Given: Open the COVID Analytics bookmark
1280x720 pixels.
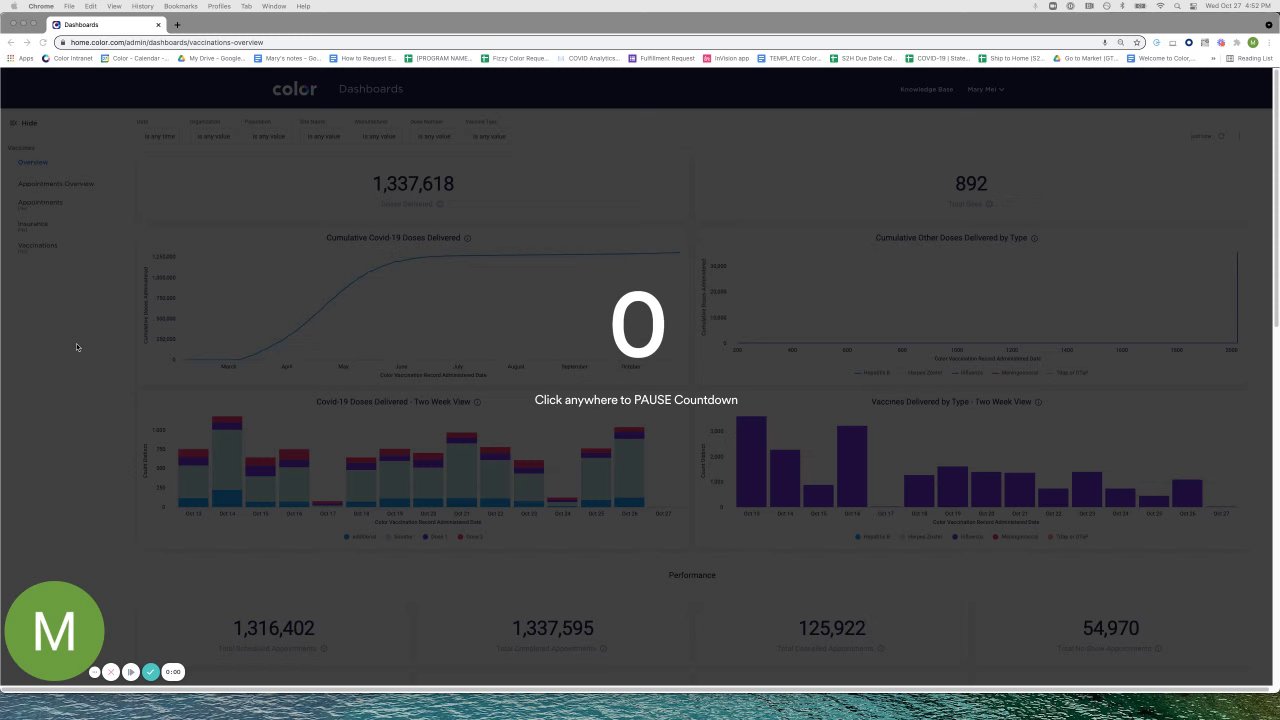Looking at the screenshot, I should [x=588, y=58].
